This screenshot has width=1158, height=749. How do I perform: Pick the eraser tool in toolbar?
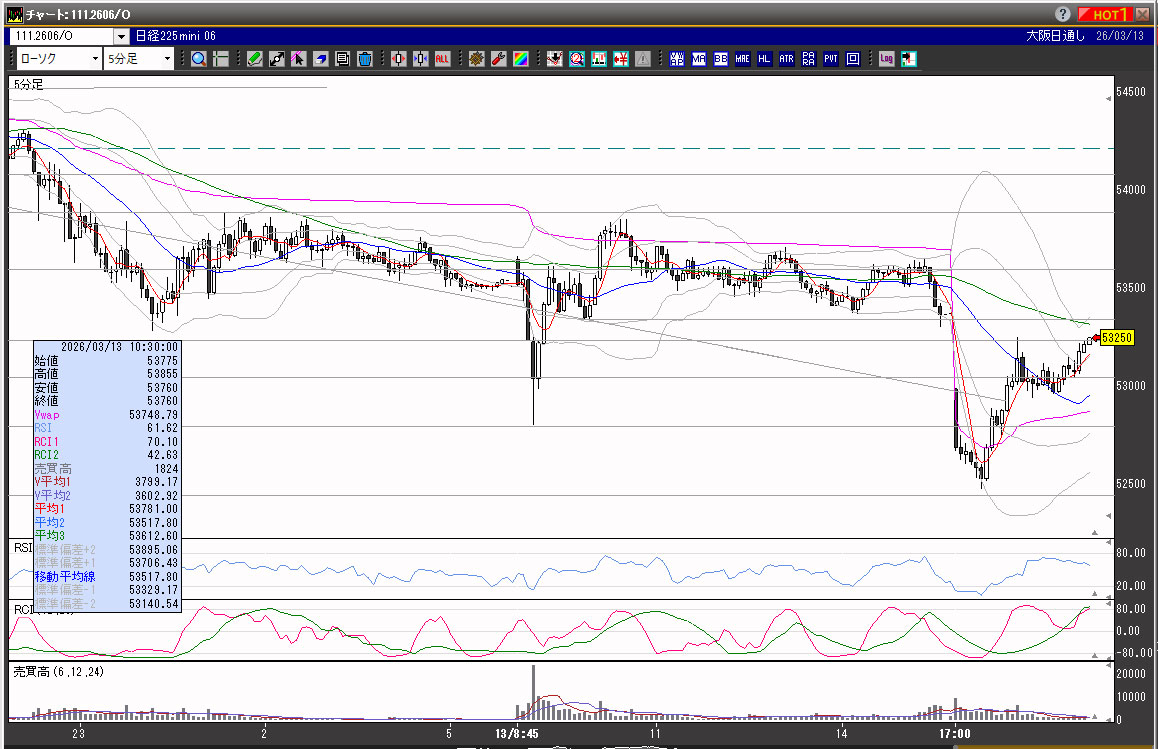point(321,59)
